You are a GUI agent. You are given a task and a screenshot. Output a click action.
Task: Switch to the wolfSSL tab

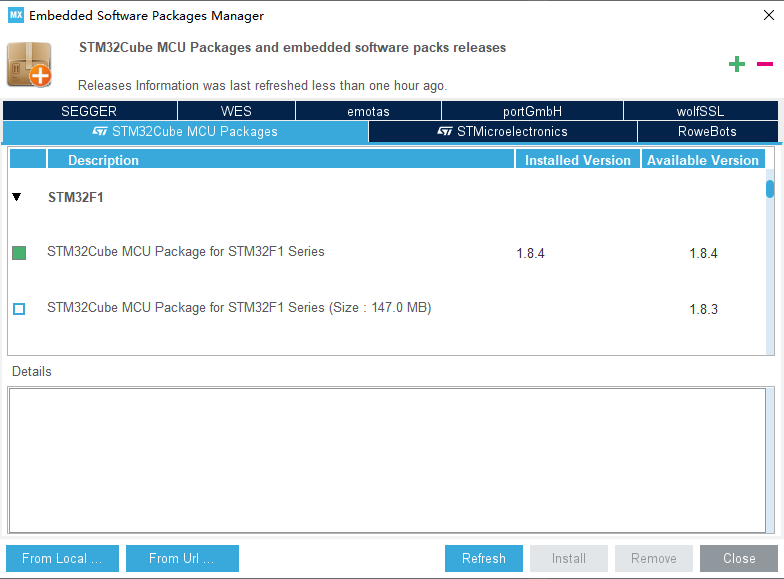pyautogui.click(x=700, y=111)
